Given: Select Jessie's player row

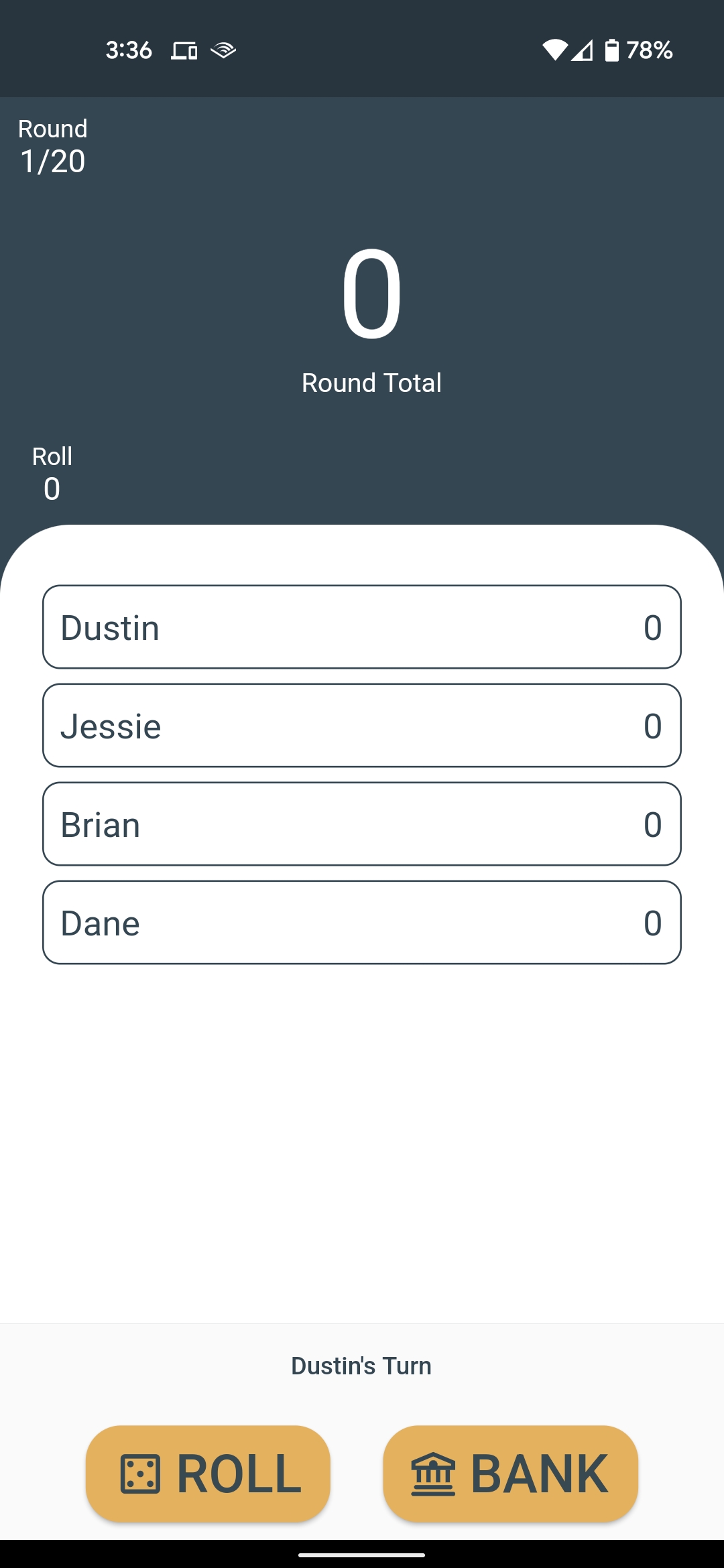Looking at the screenshot, I should (362, 726).
